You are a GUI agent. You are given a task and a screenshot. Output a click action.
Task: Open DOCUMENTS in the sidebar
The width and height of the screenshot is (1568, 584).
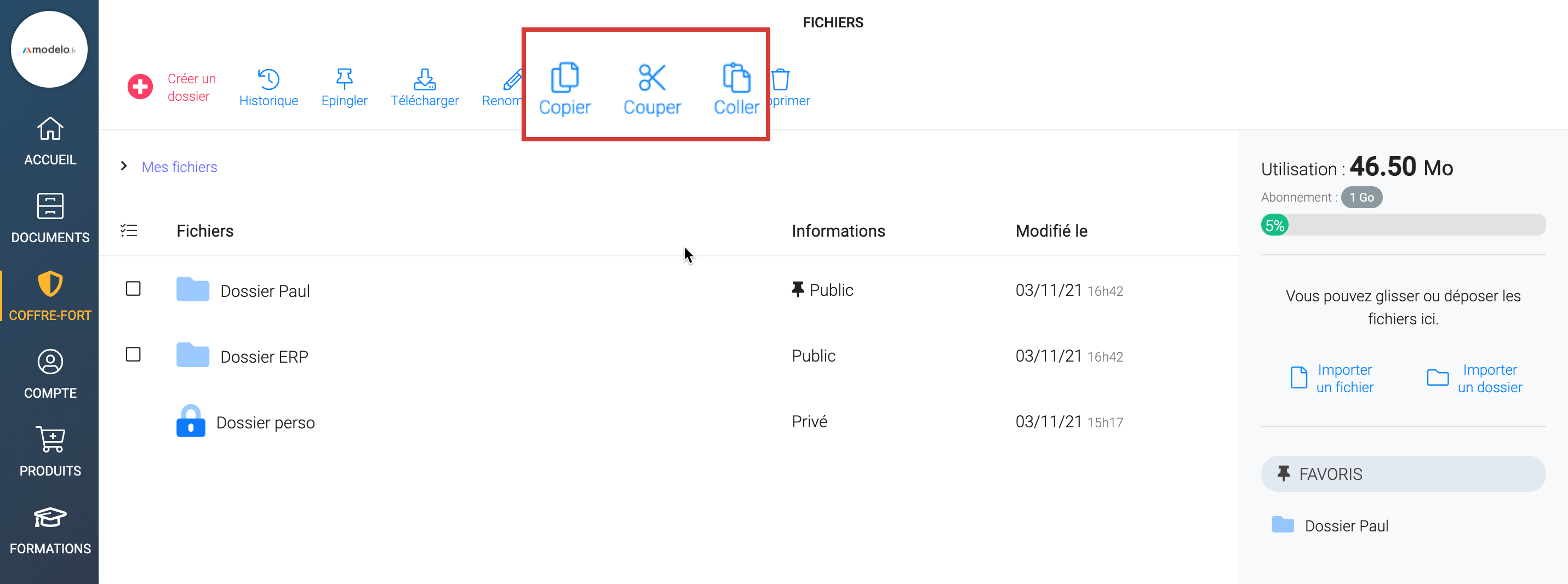coord(50,219)
